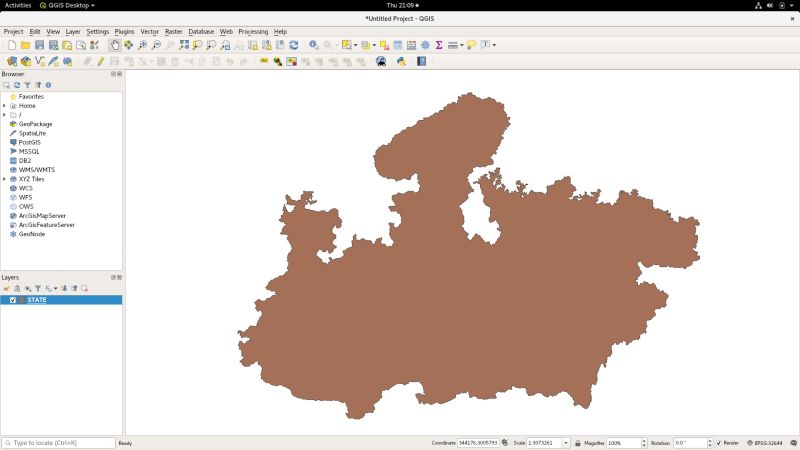800x450 pixels.
Task: Filter Browser panel with funnel icon
Action: pos(27,85)
